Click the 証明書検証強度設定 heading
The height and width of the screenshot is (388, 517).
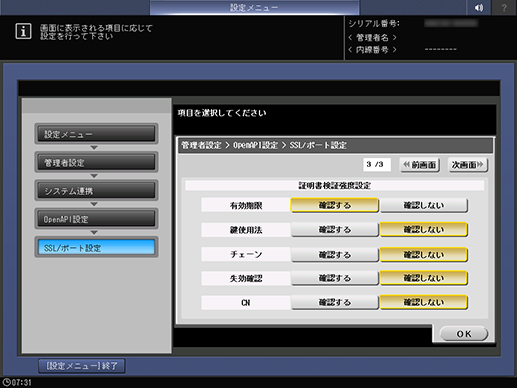pos(335,185)
